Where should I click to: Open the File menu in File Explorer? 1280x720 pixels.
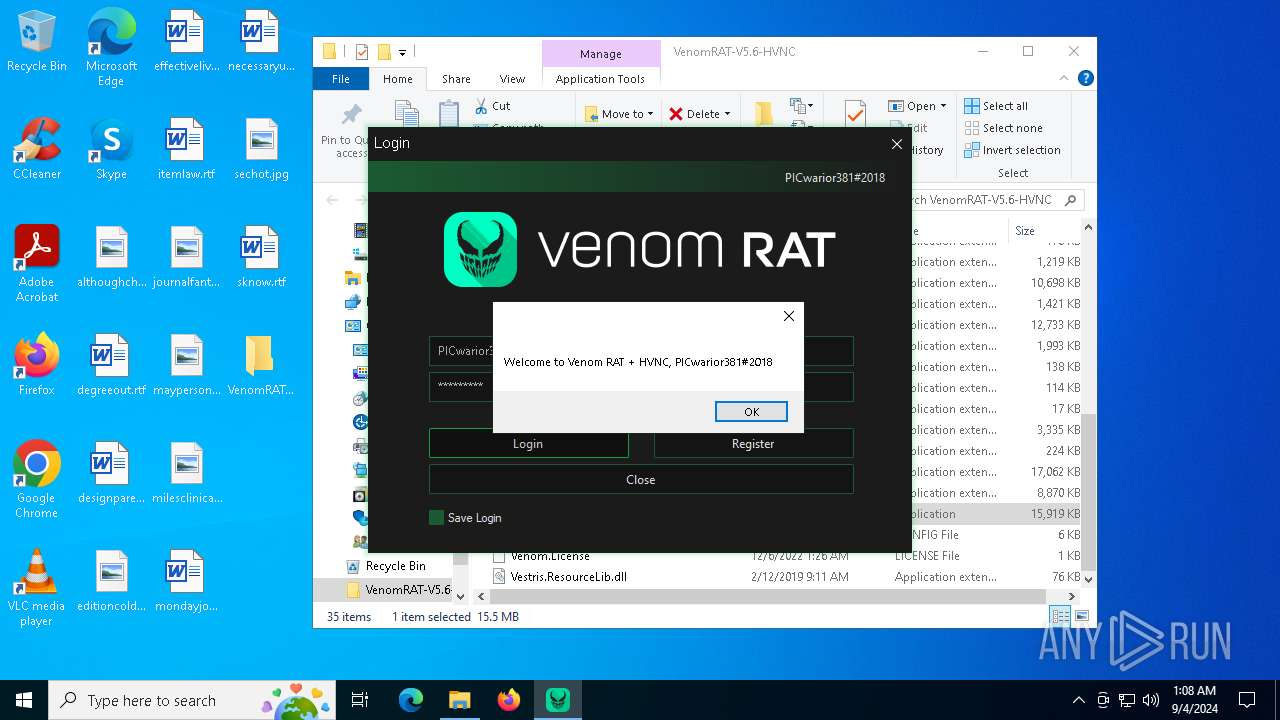[x=341, y=79]
